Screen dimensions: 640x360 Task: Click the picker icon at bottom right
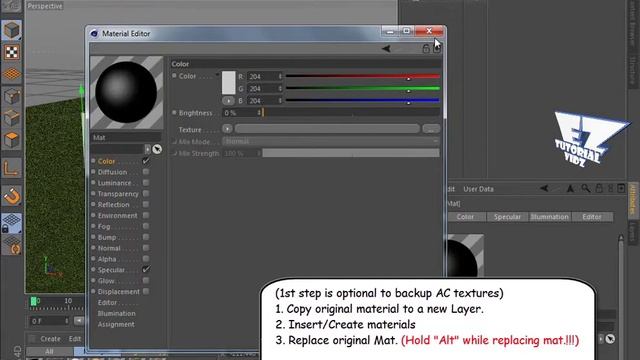610,339
